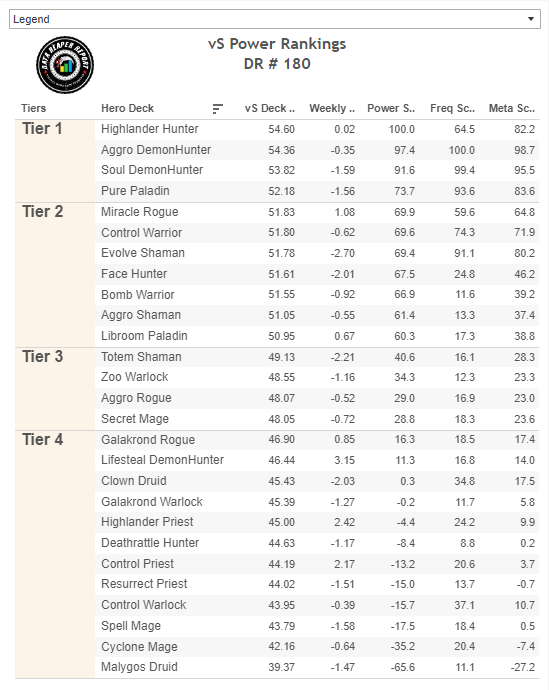Click the Malygos Druid deck name
The height and width of the screenshot is (690, 549).
[139, 667]
